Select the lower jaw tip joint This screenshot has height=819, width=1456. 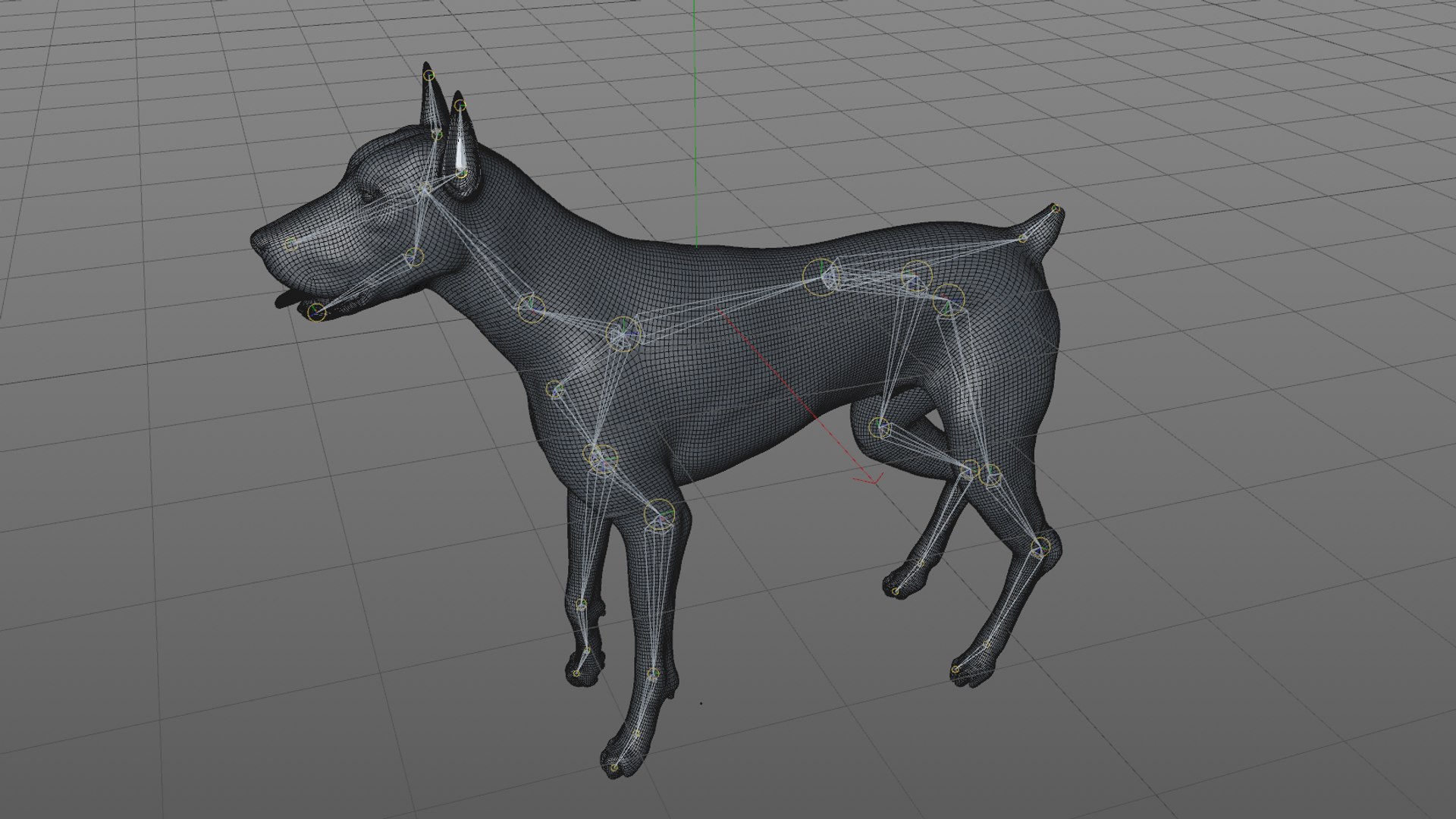click(x=318, y=312)
